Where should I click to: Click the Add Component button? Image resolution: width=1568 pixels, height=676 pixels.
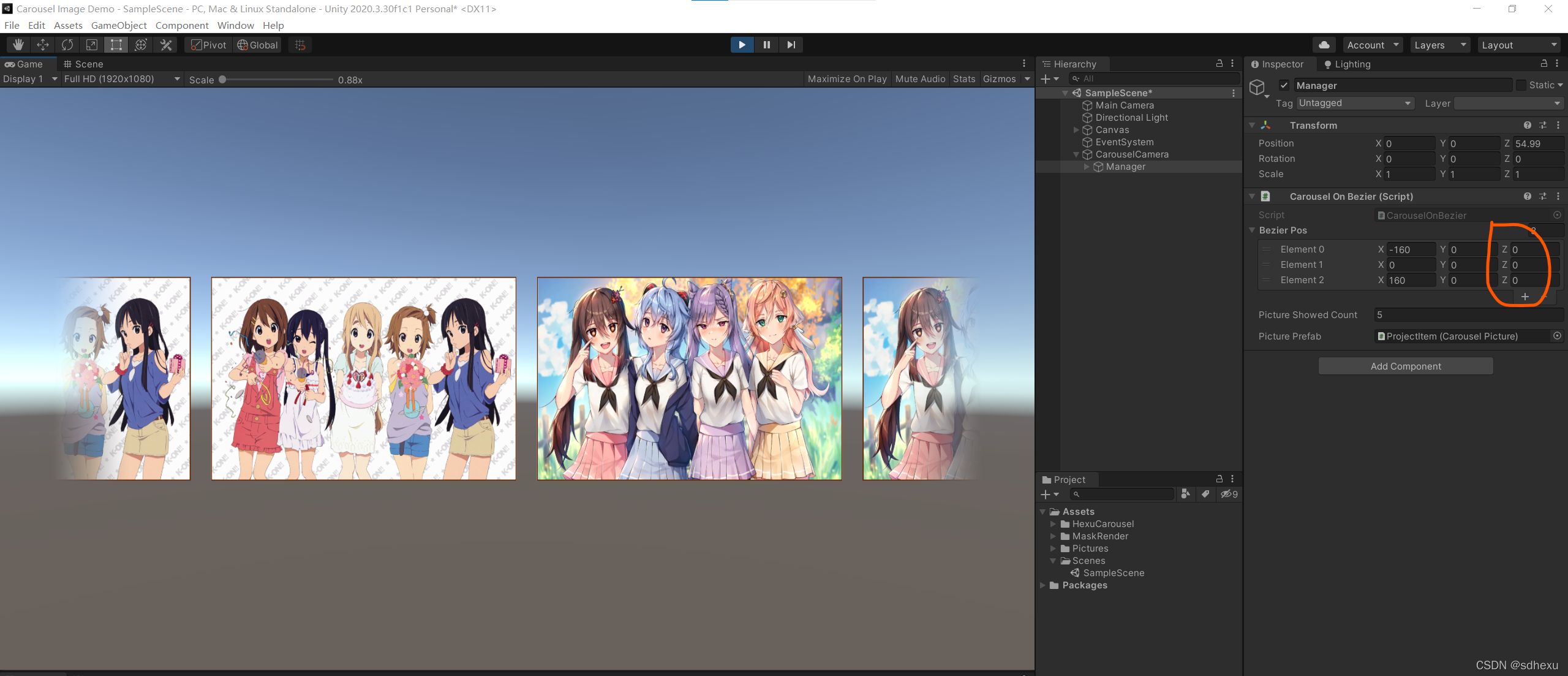coord(1405,366)
